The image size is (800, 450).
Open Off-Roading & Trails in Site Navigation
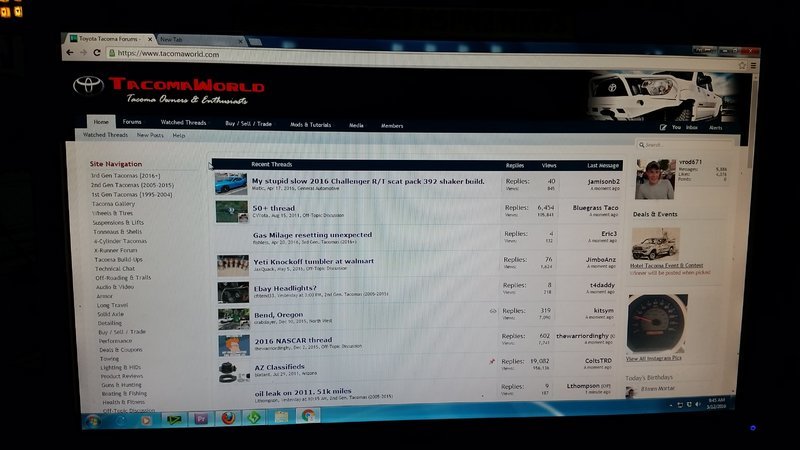point(123,278)
